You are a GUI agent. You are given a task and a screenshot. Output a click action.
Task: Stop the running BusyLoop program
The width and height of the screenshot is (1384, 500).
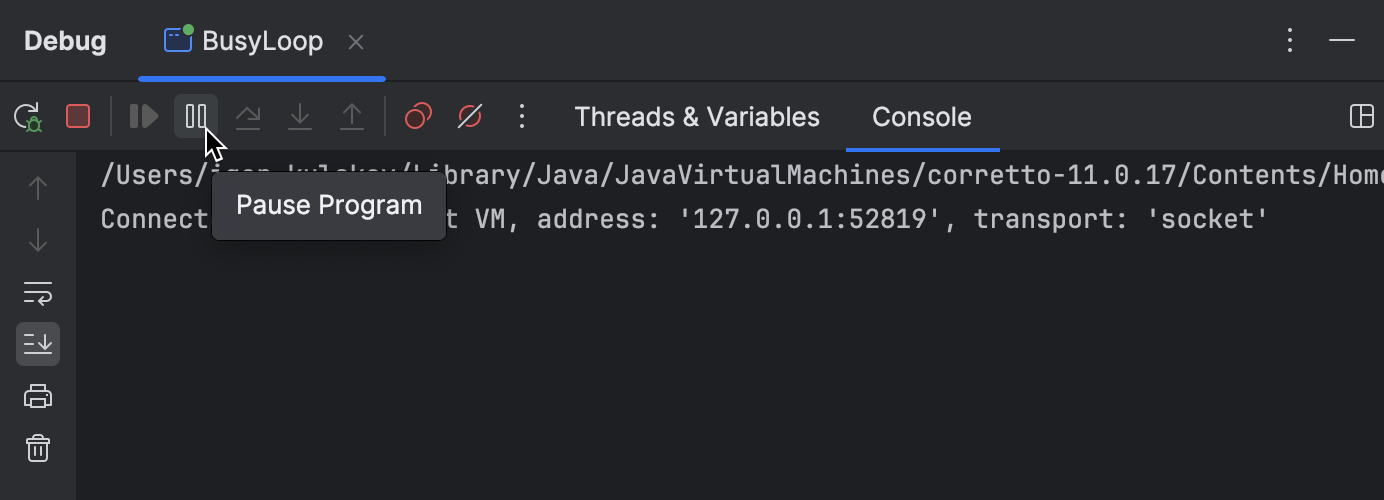pos(78,117)
